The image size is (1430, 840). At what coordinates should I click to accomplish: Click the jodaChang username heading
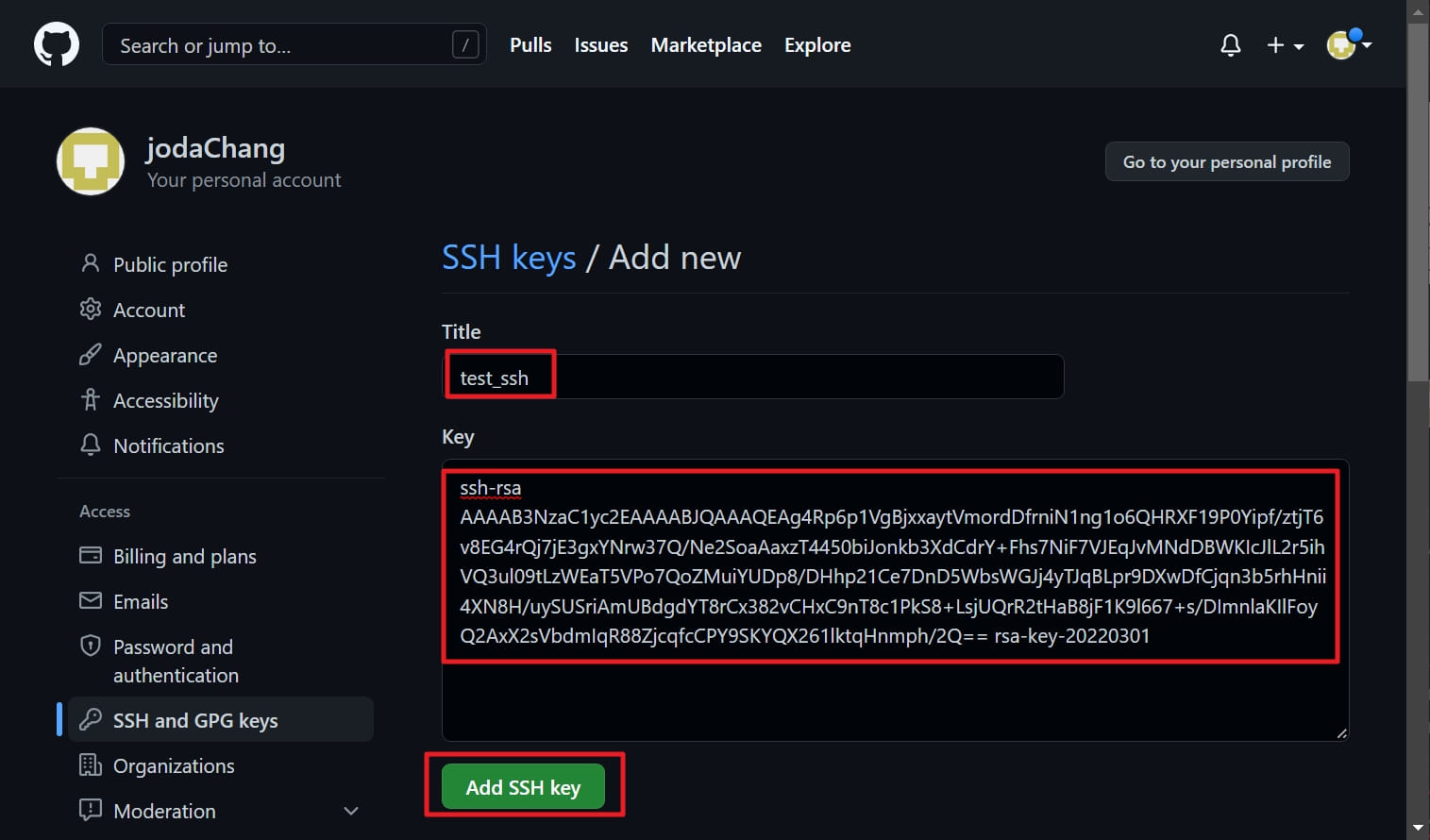pos(215,148)
